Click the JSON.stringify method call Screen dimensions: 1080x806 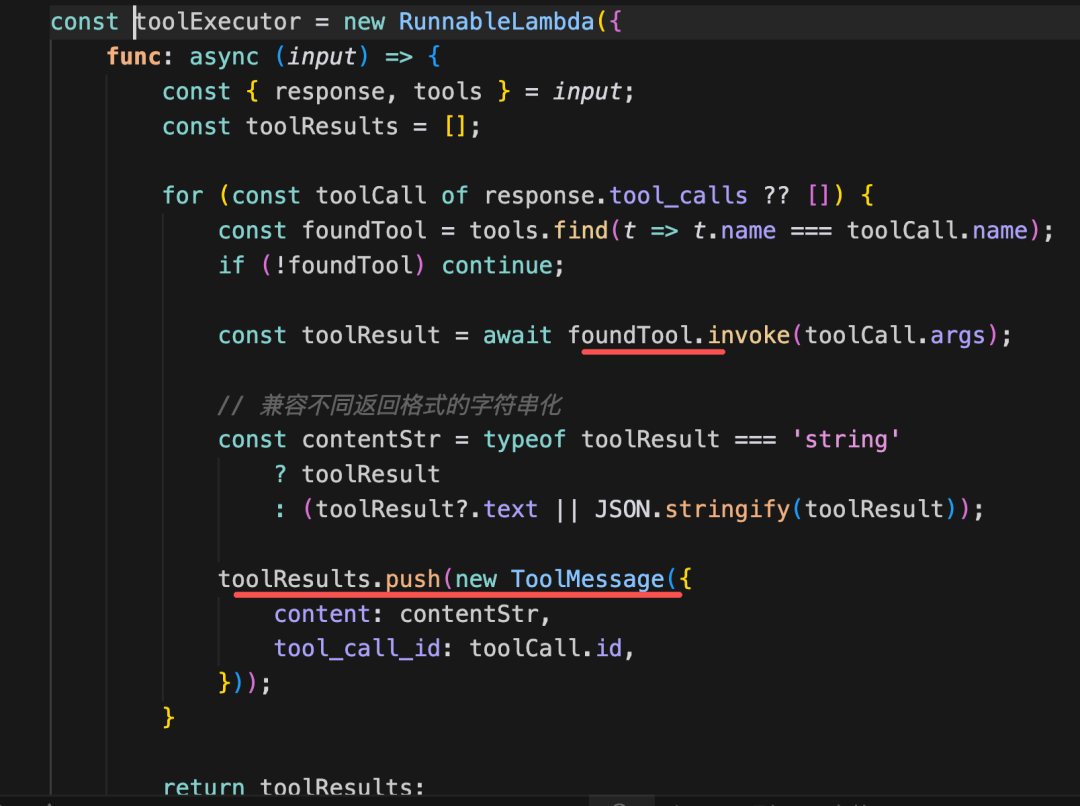point(692,509)
